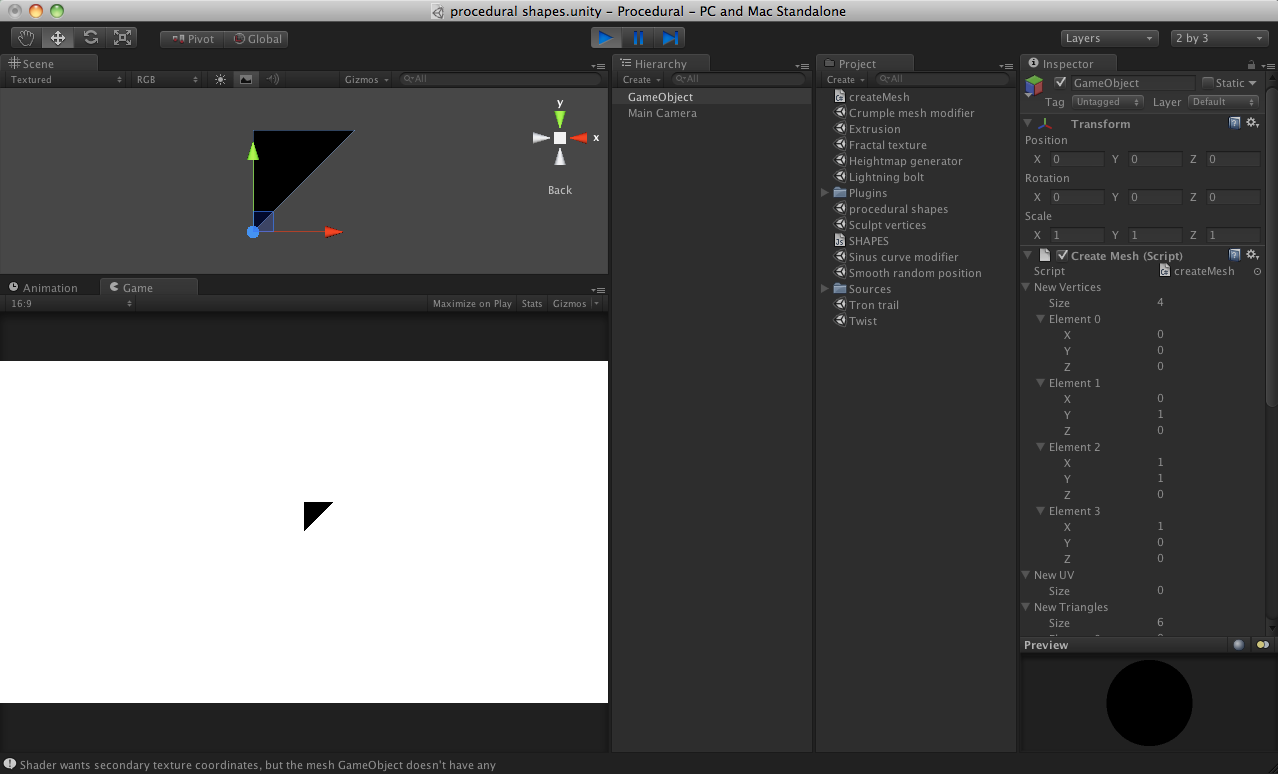Switch to the Animation tab
Image resolution: width=1278 pixels, height=774 pixels.
50,287
